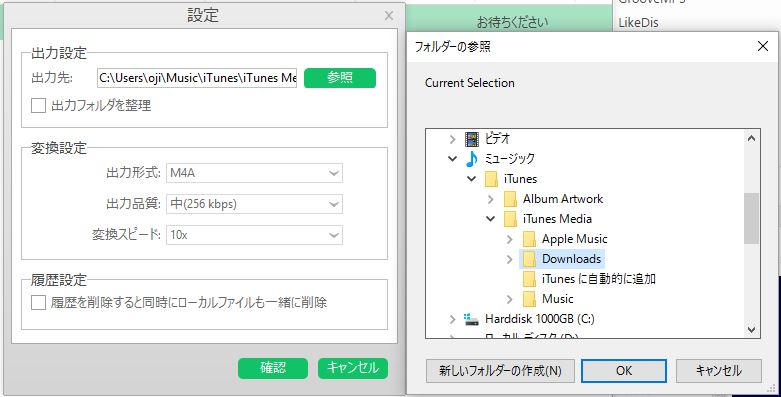Click OK in the folder browser
Viewport: 781px width, 397px height.
point(624,371)
